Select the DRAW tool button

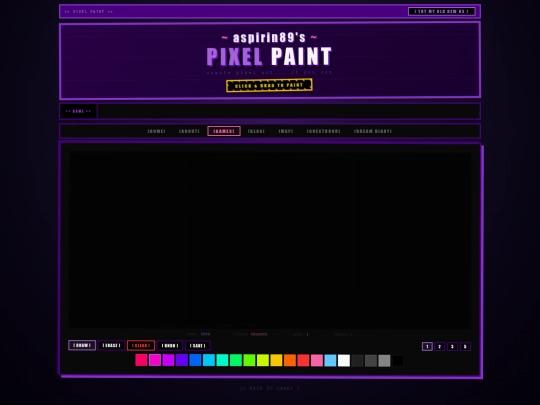[x=82, y=345]
